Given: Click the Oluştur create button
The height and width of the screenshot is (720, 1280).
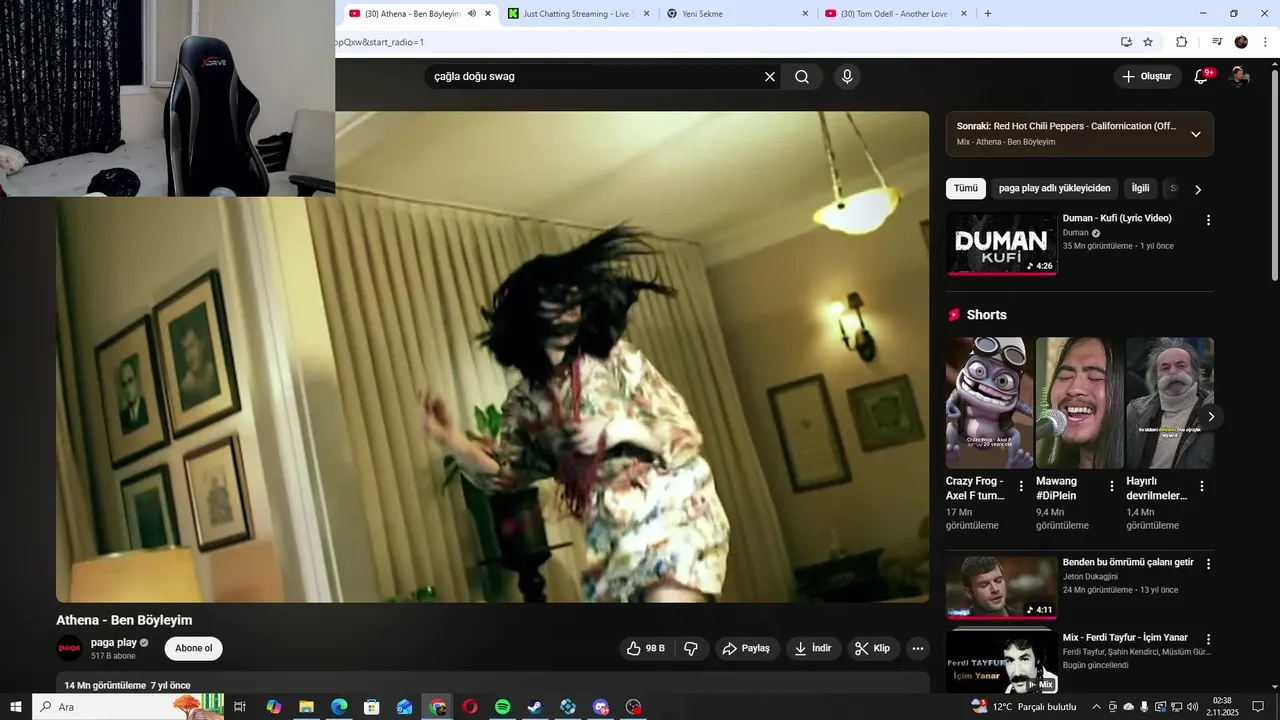Looking at the screenshot, I should click(1147, 77).
